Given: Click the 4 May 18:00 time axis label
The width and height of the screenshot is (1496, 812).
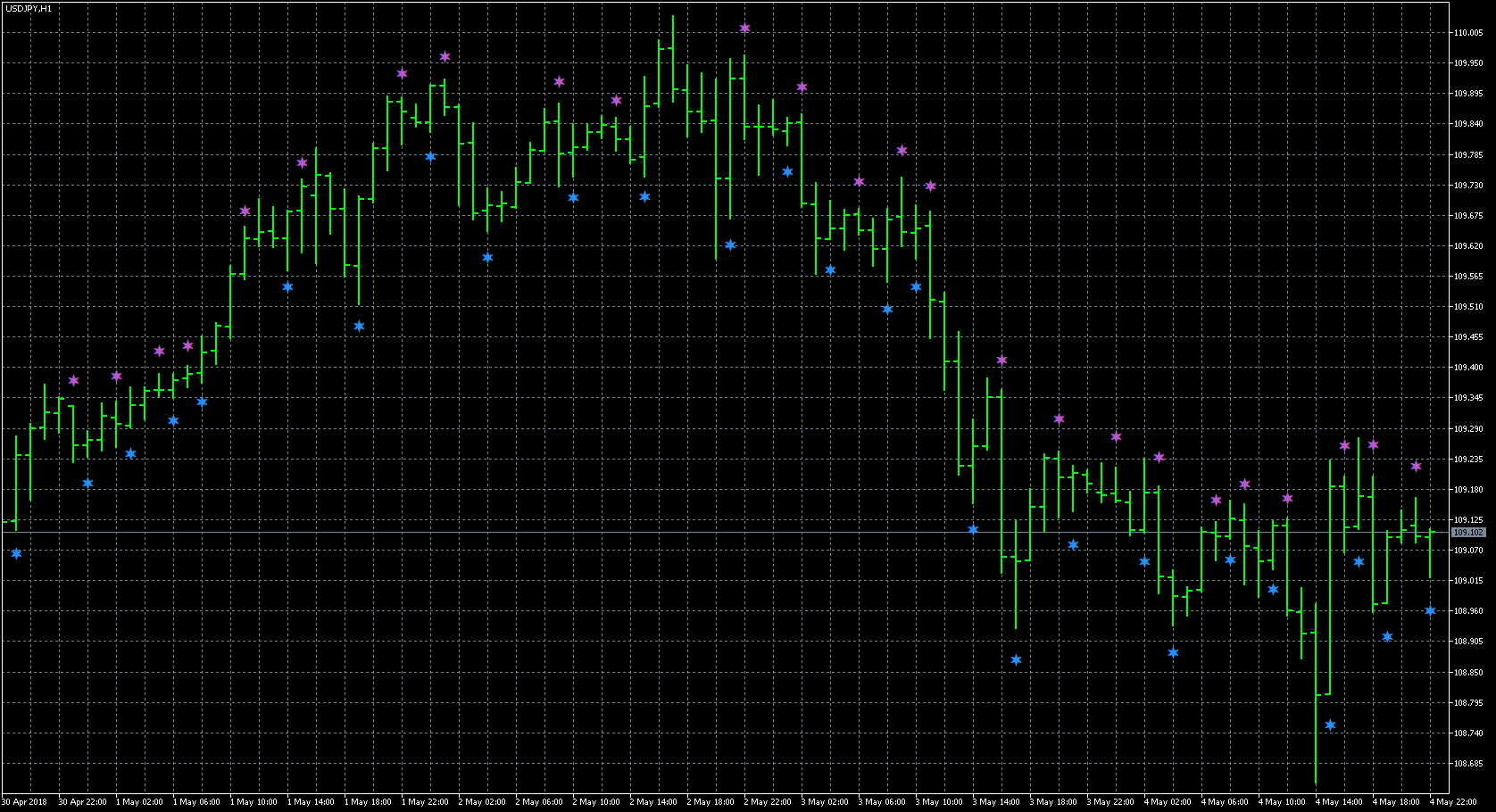Looking at the screenshot, I should (1396, 802).
